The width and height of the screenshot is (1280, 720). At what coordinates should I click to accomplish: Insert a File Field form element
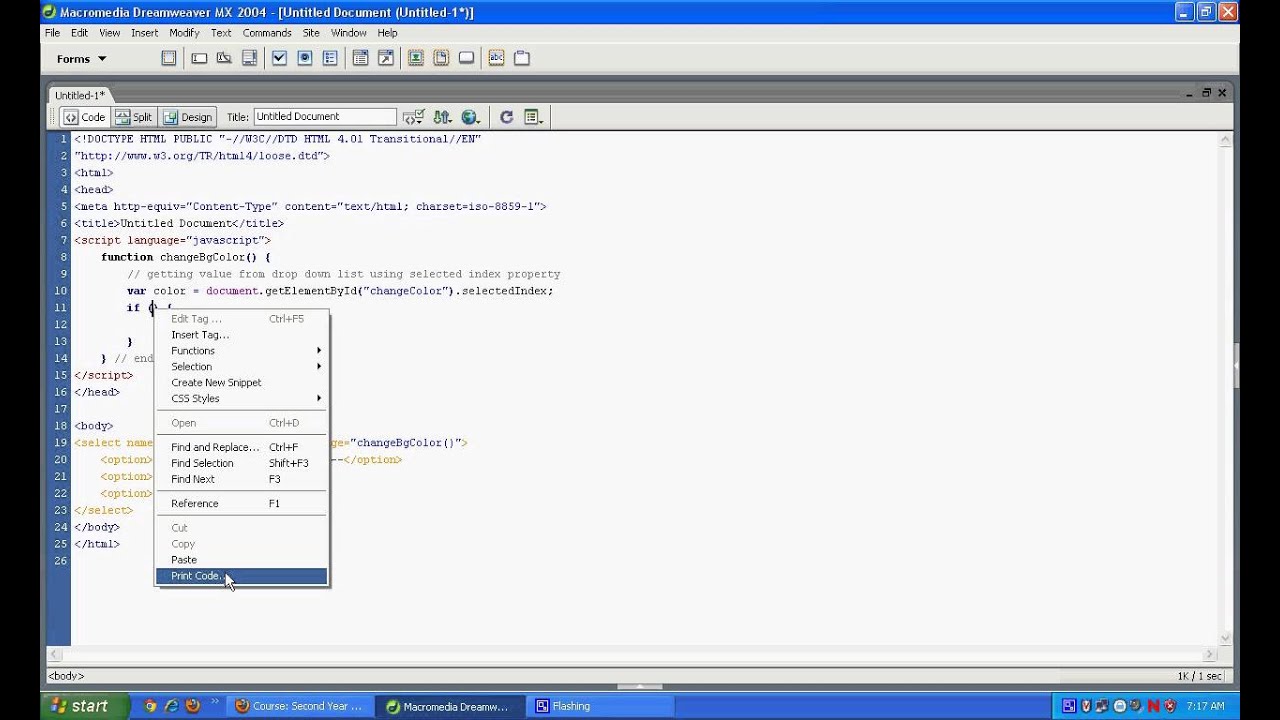[x=441, y=58]
